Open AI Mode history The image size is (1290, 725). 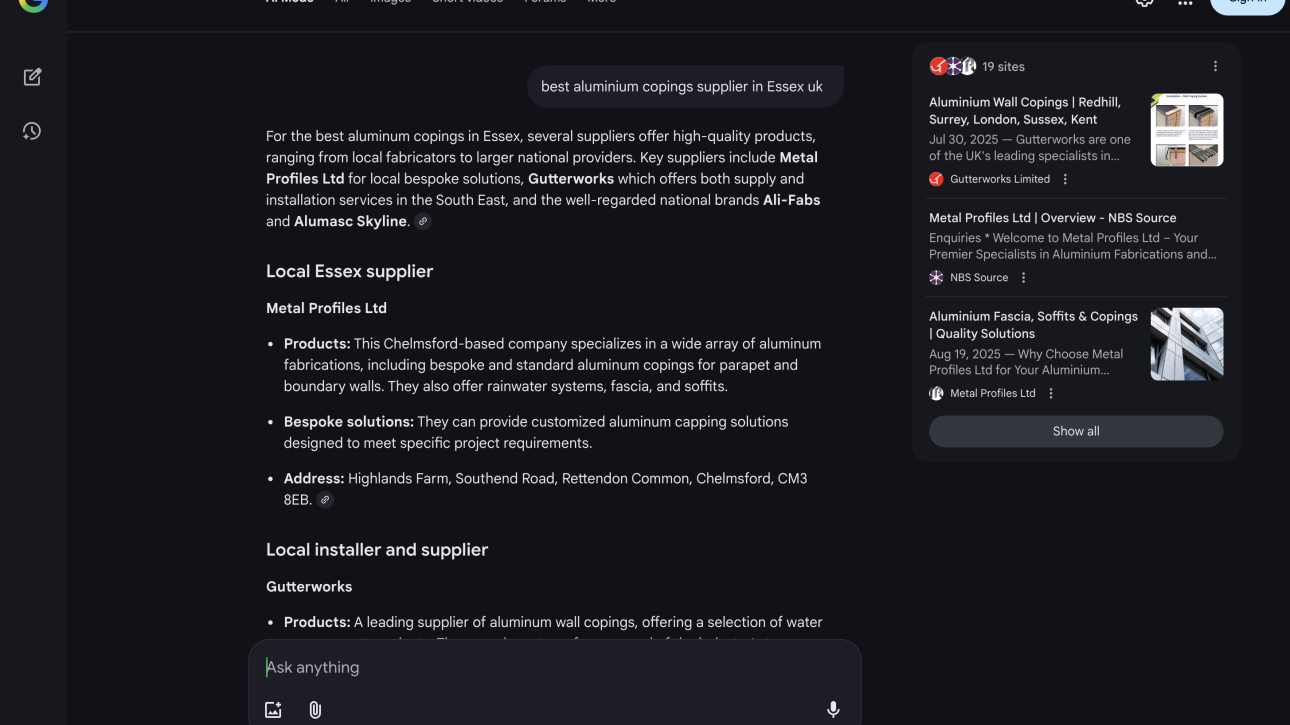[x=32, y=131]
